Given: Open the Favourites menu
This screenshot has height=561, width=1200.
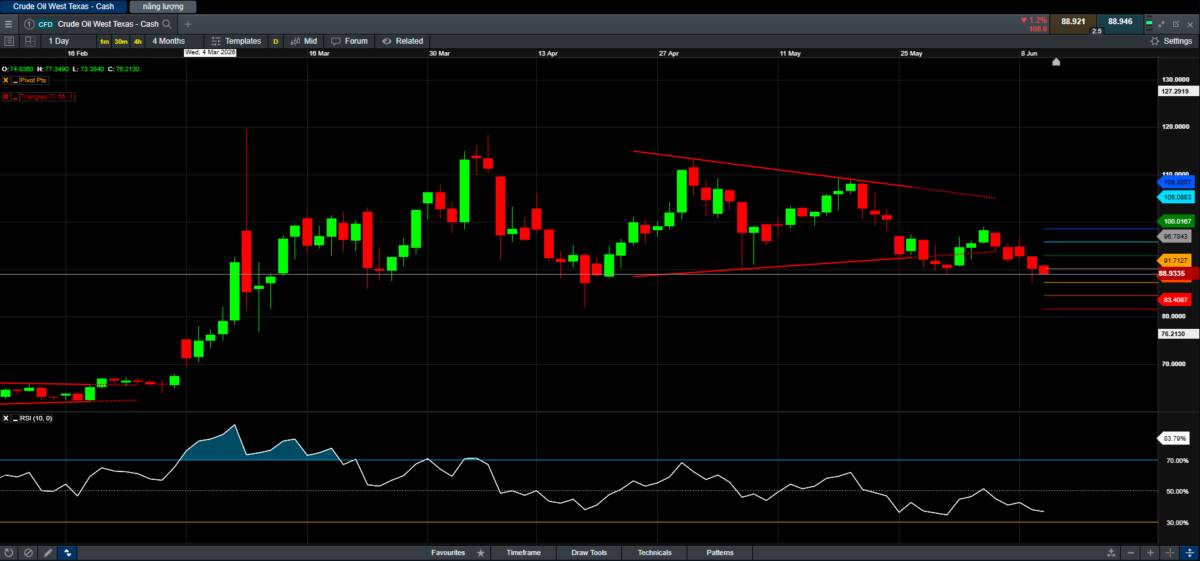Looking at the screenshot, I should click(x=448, y=552).
